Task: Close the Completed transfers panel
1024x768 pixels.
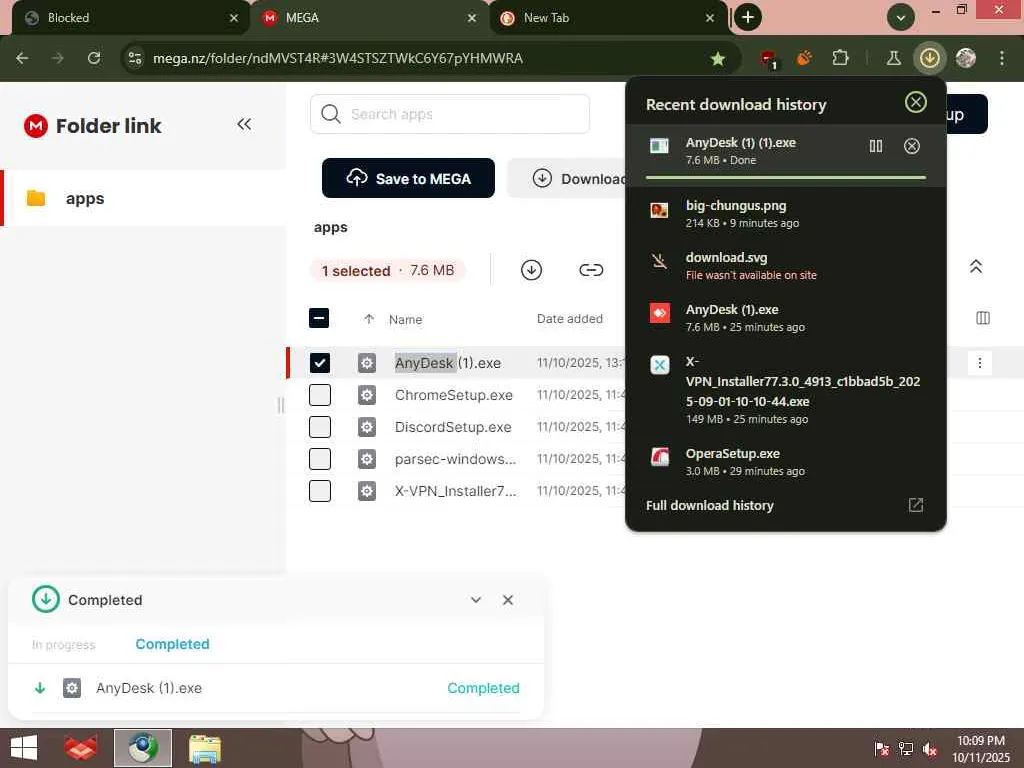Action: pyautogui.click(x=507, y=600)
